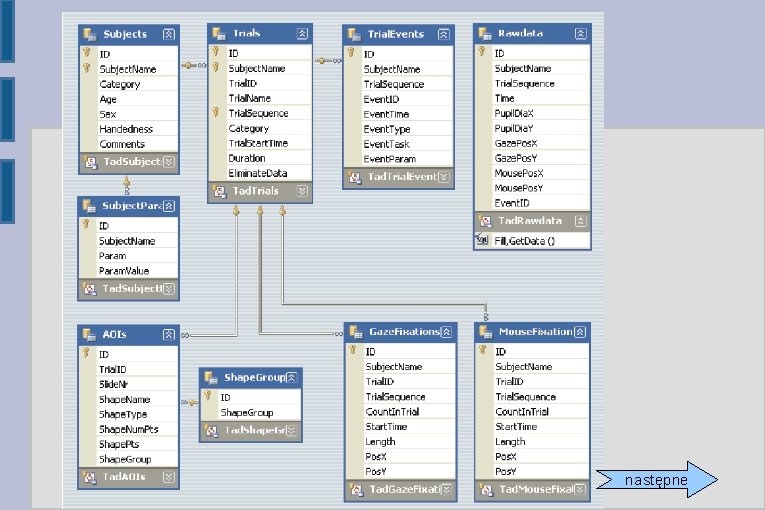
Task: Click the key icon of Rawdata ID
Action: [x=482, y=52]
